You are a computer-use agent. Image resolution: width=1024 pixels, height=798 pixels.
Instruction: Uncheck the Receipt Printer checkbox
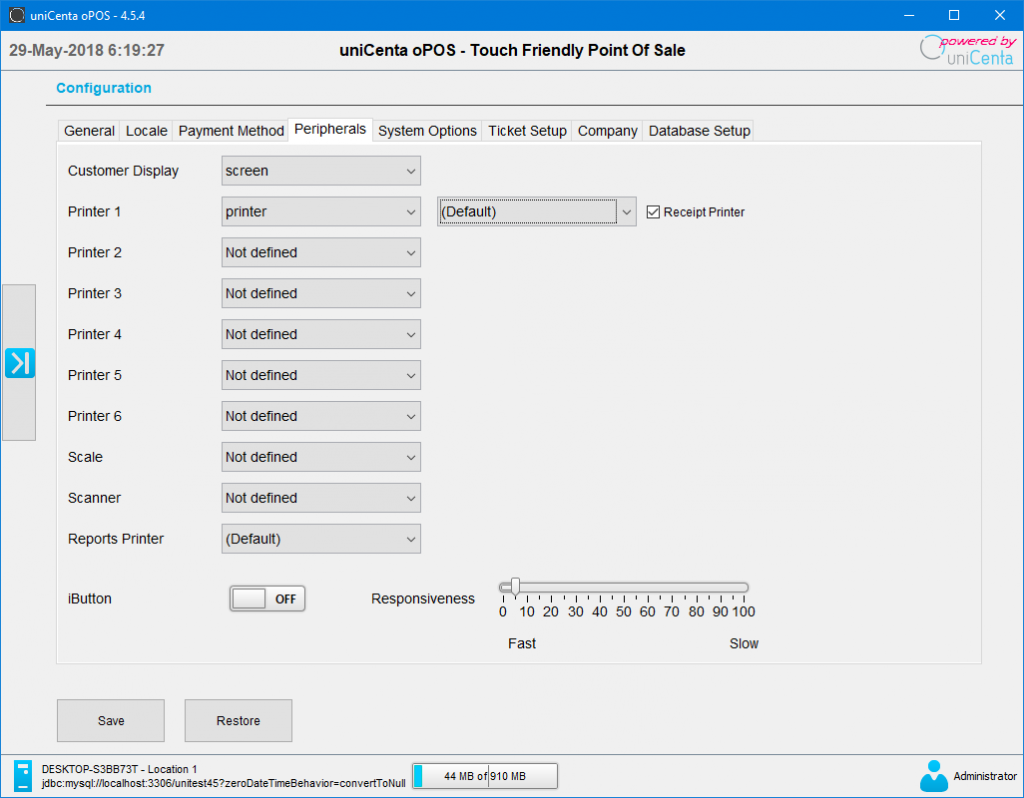coord(653,211)
